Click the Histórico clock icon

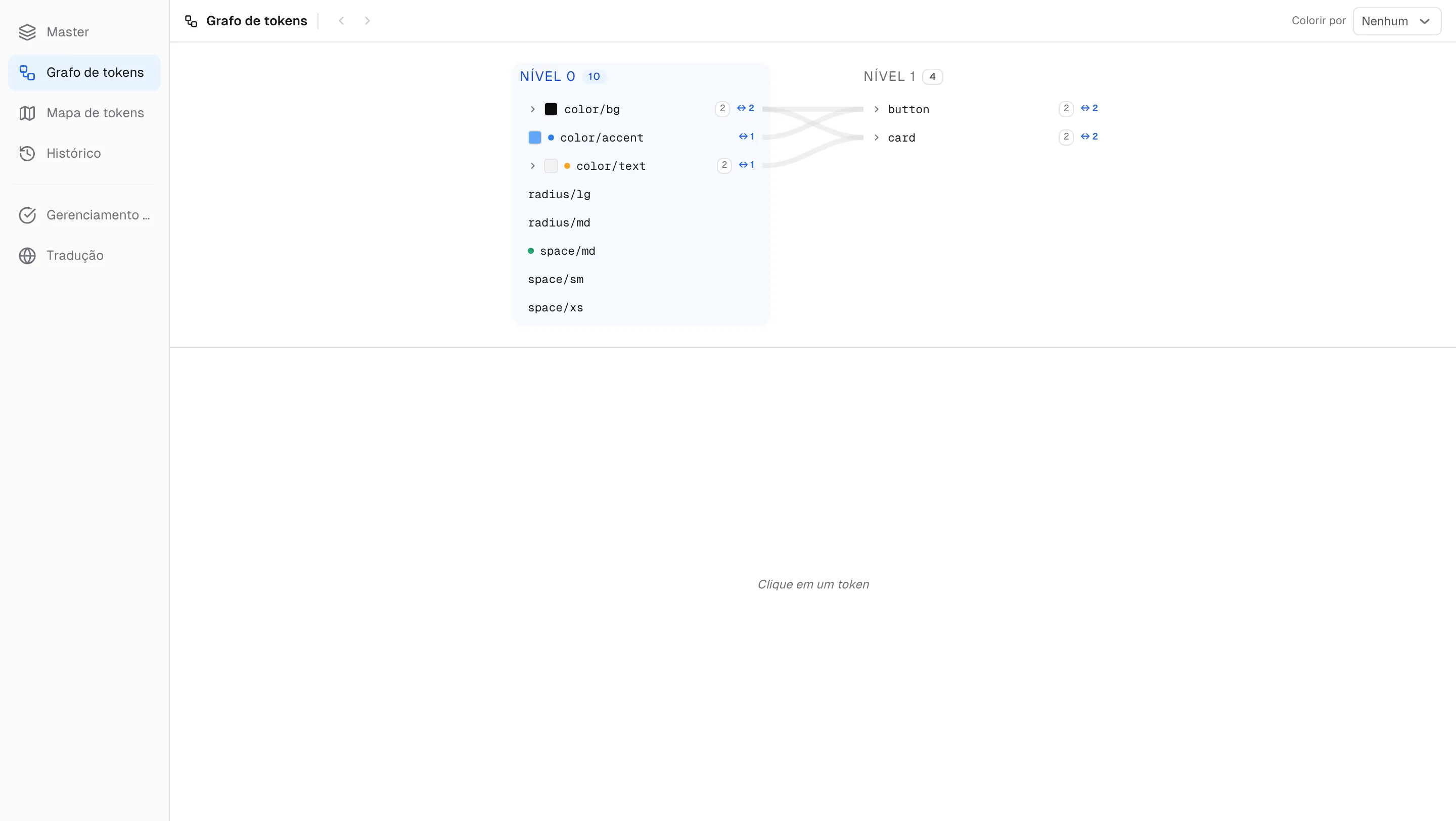(x=27, y=153)
